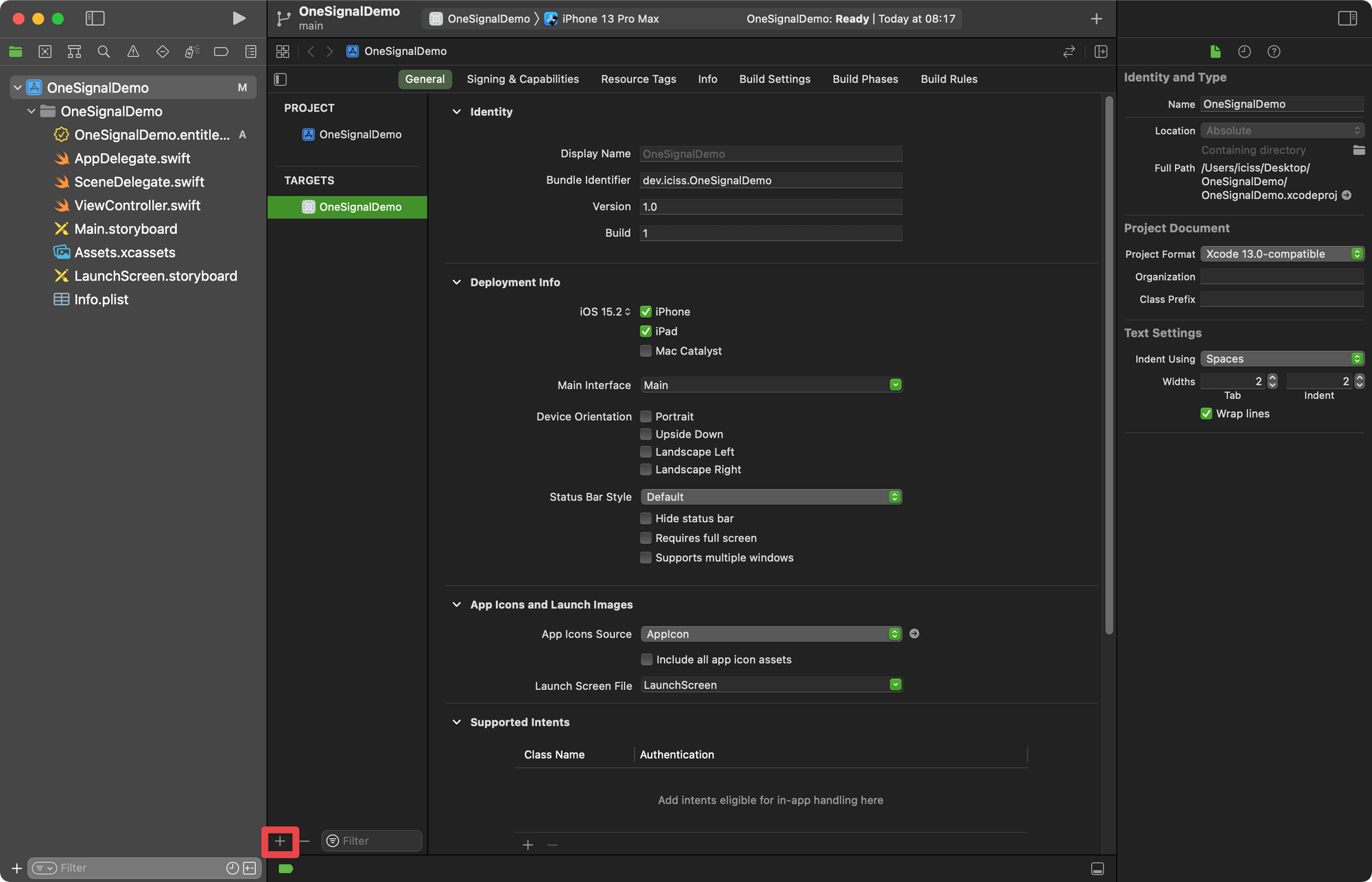
Task: Go back in editor history
Action: 311,51
